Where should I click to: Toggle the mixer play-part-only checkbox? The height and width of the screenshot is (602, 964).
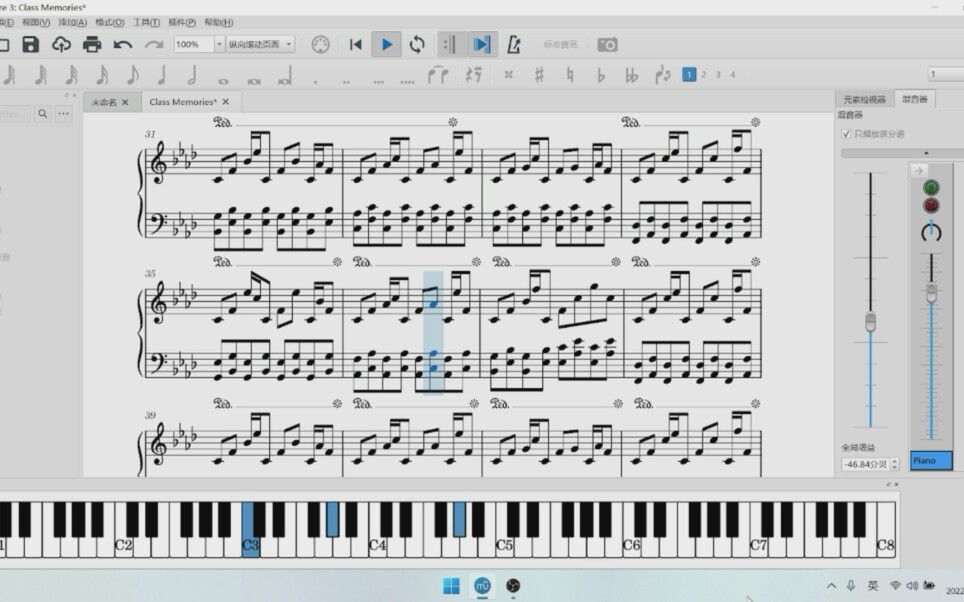[846, 133]
